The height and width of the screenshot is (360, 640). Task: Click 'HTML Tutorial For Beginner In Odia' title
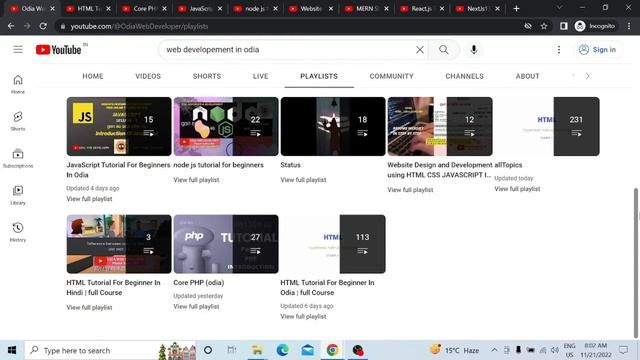coord(327,287)
